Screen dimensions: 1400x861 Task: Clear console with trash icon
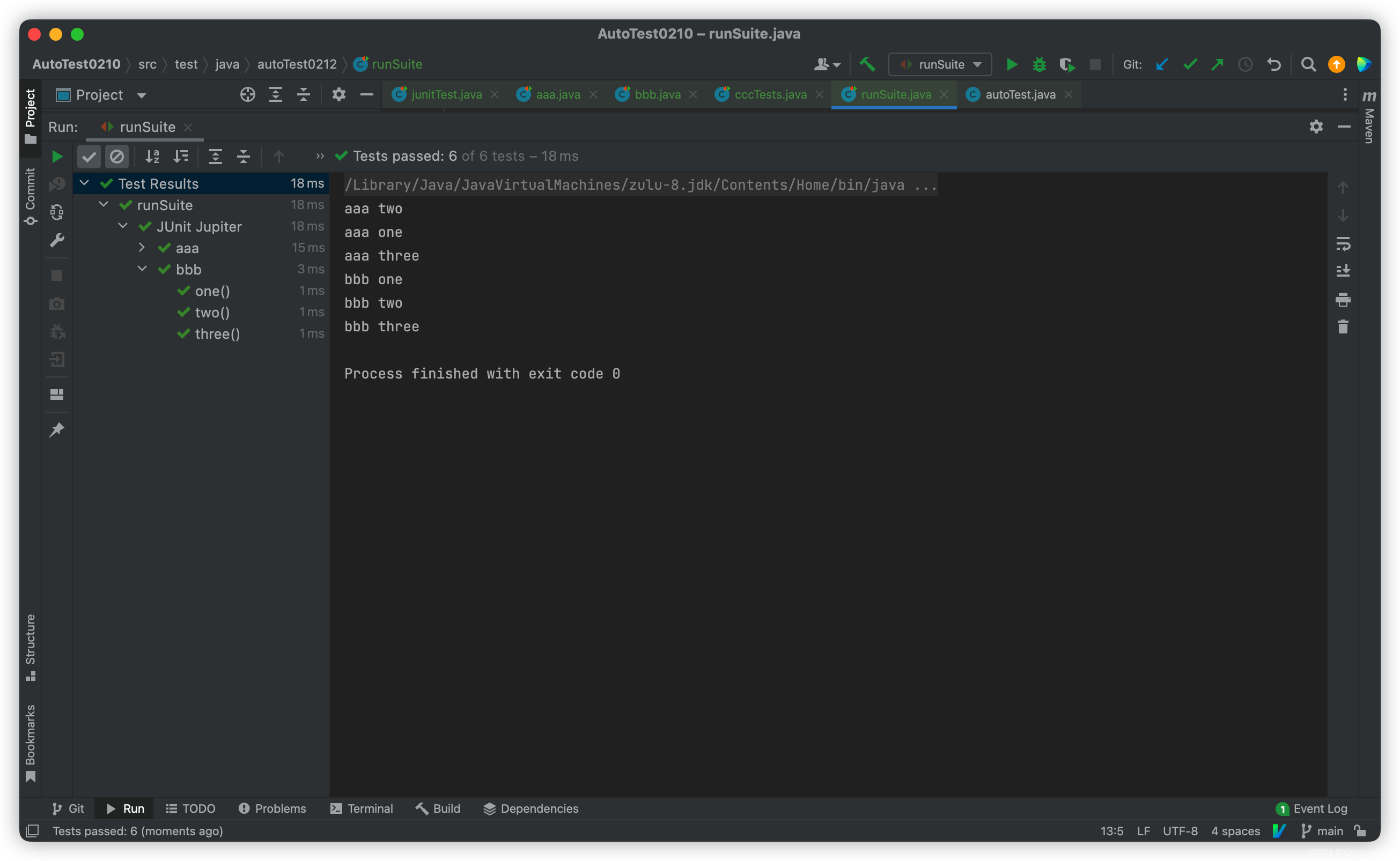click(x=1343, y=327)
